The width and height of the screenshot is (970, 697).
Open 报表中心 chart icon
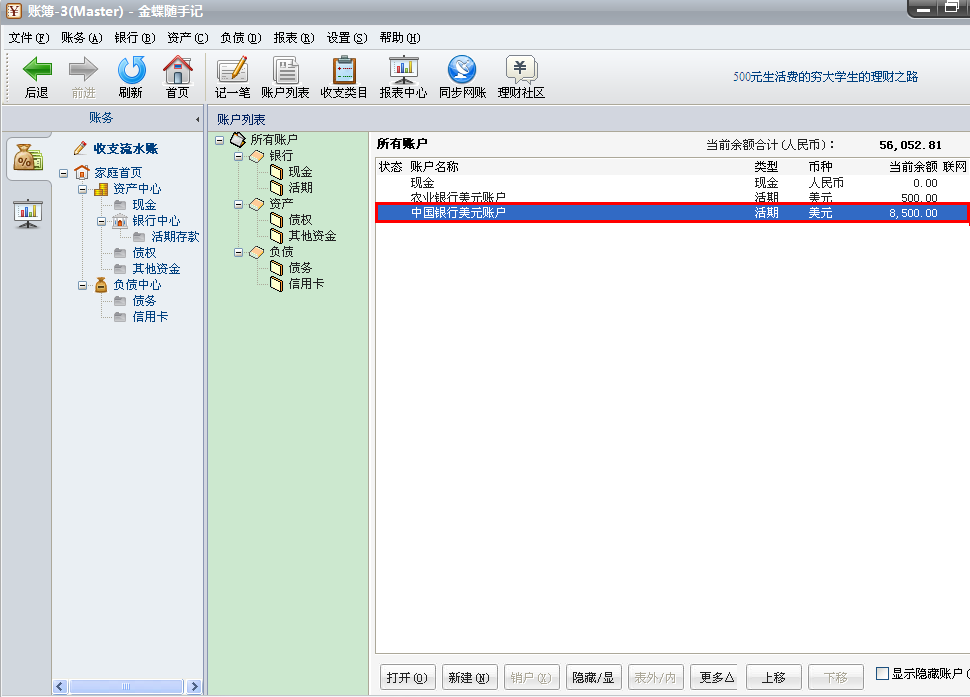403,69
